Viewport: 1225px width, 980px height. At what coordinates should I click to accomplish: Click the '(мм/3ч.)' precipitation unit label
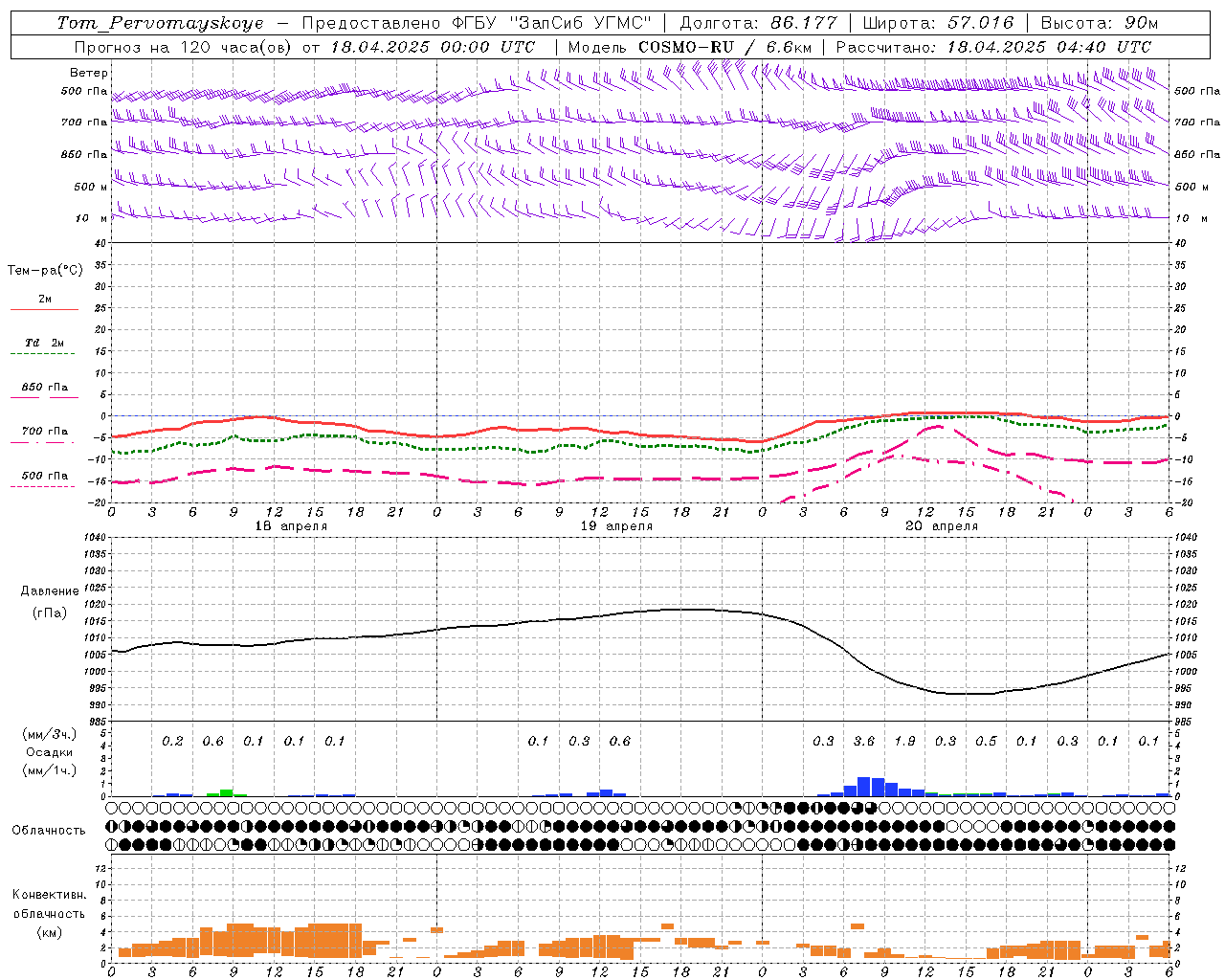pyautogui.click(x=50, y=734)
